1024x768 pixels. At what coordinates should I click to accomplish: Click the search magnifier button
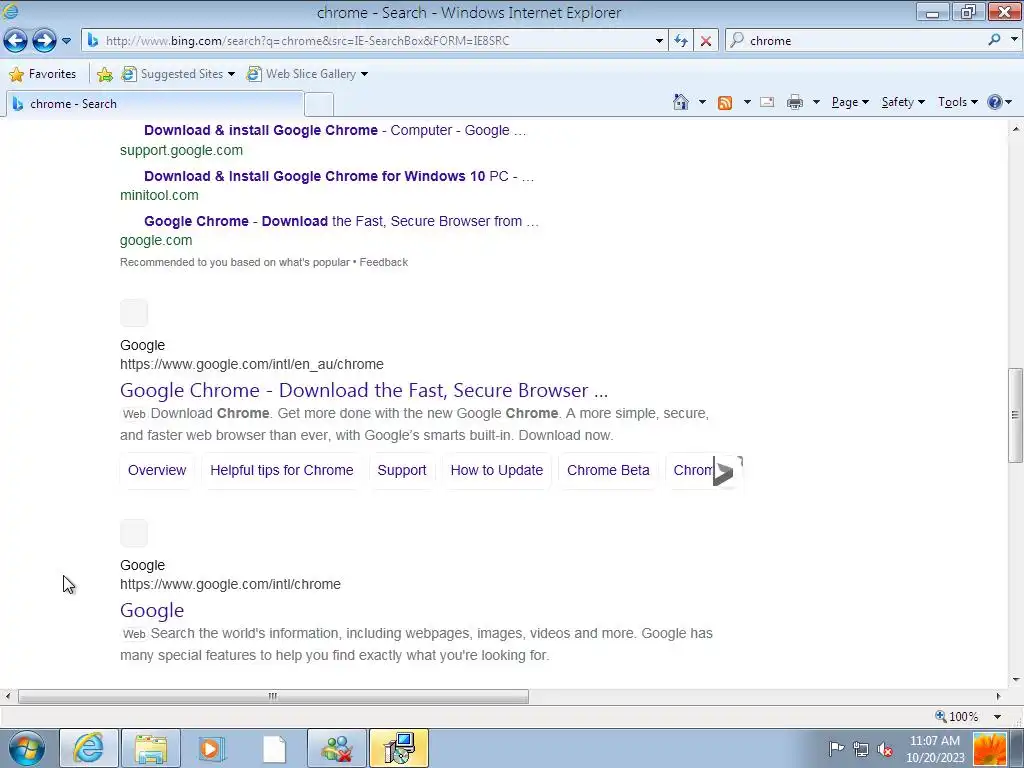(x=994, y=40)
